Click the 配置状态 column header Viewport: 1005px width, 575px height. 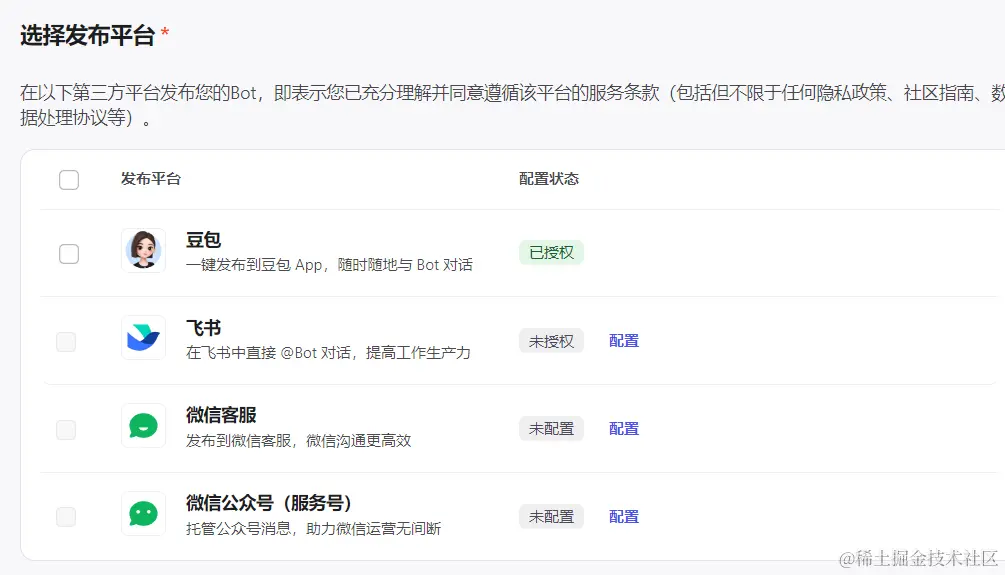549,179
